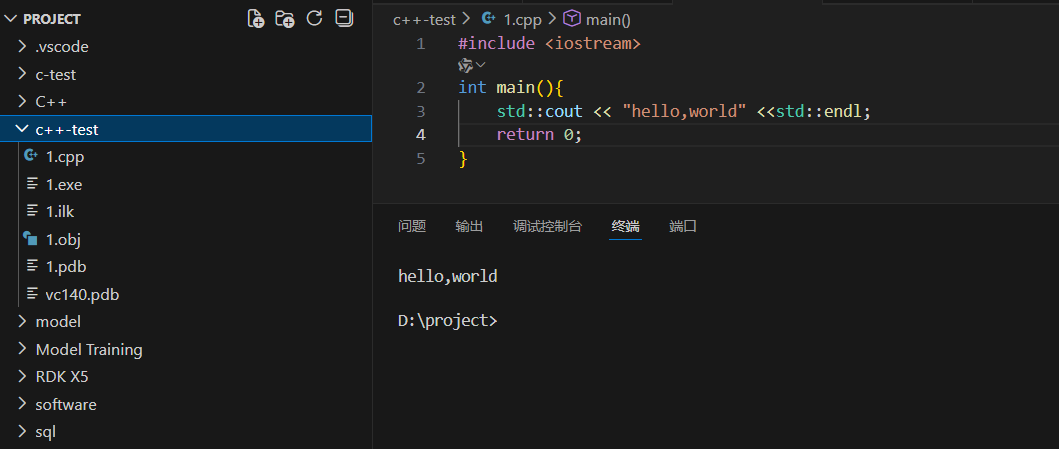Image resolution: width=1059 pixels, height=449 pixels.
Task: Click the New File icon in explorer header
Action: (x=256, y=18)
